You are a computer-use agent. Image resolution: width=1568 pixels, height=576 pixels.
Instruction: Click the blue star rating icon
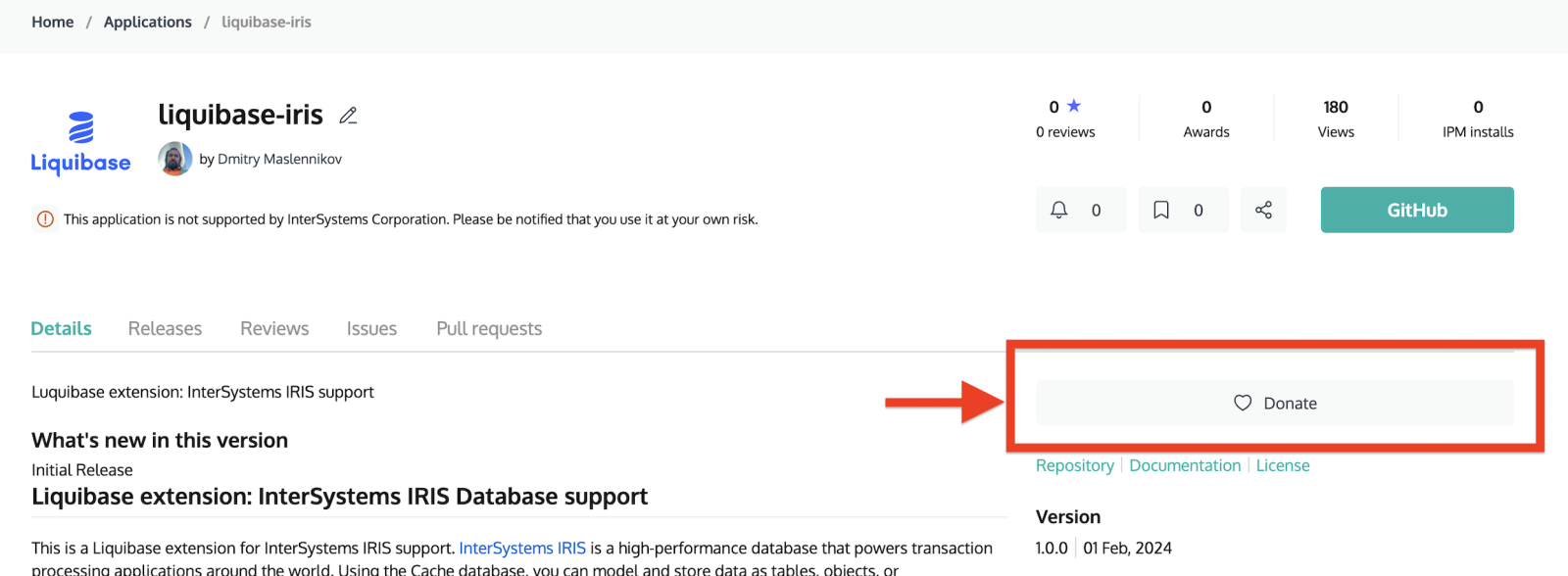tap(1074, 106)
